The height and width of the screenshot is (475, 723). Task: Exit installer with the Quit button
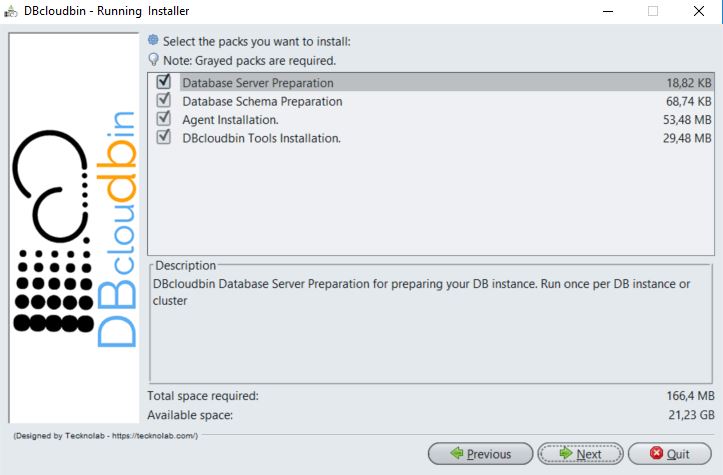tap(670, 454)
